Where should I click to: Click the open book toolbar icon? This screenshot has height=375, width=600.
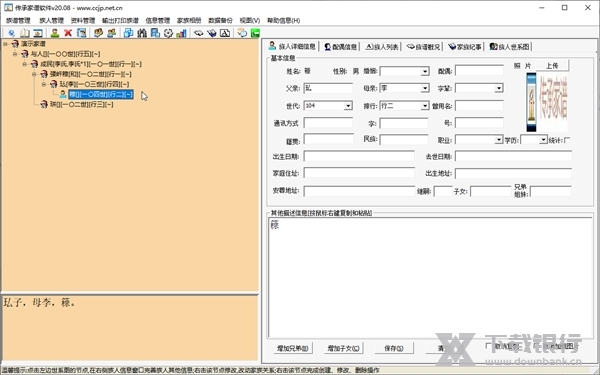tap(24, 33)
